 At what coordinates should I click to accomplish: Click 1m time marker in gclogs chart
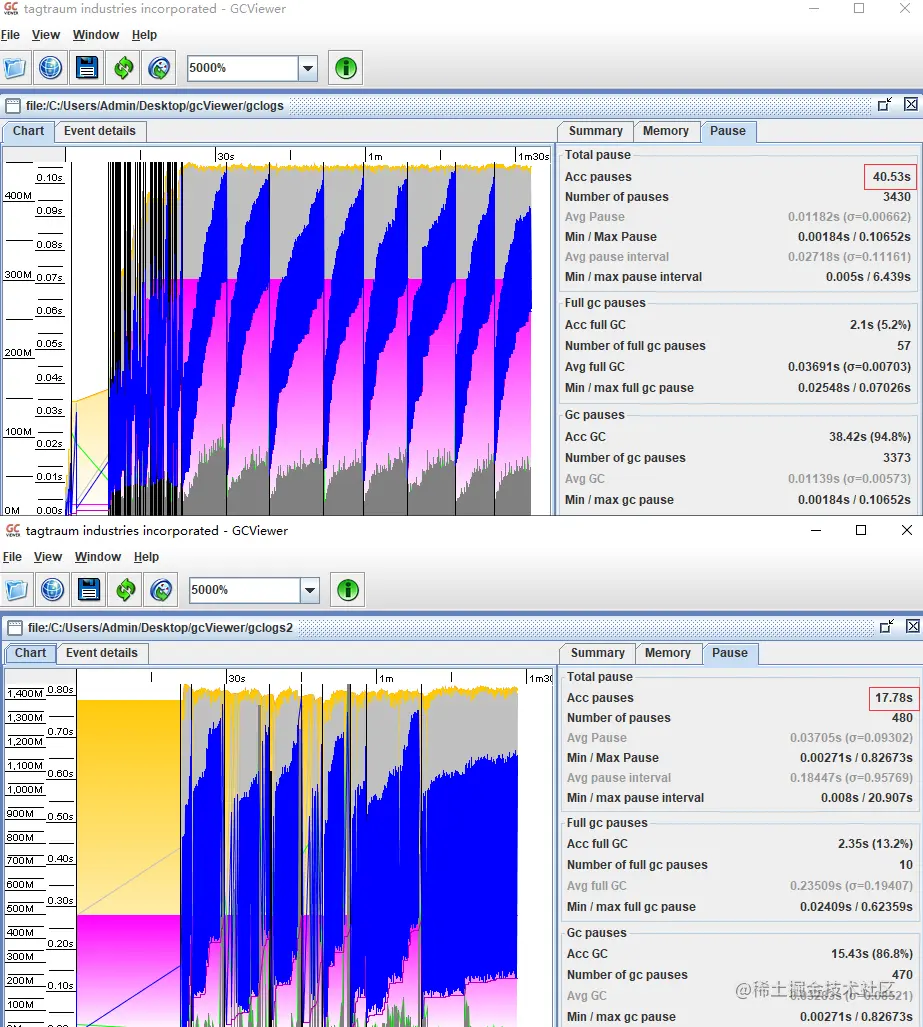coord(375,157)
